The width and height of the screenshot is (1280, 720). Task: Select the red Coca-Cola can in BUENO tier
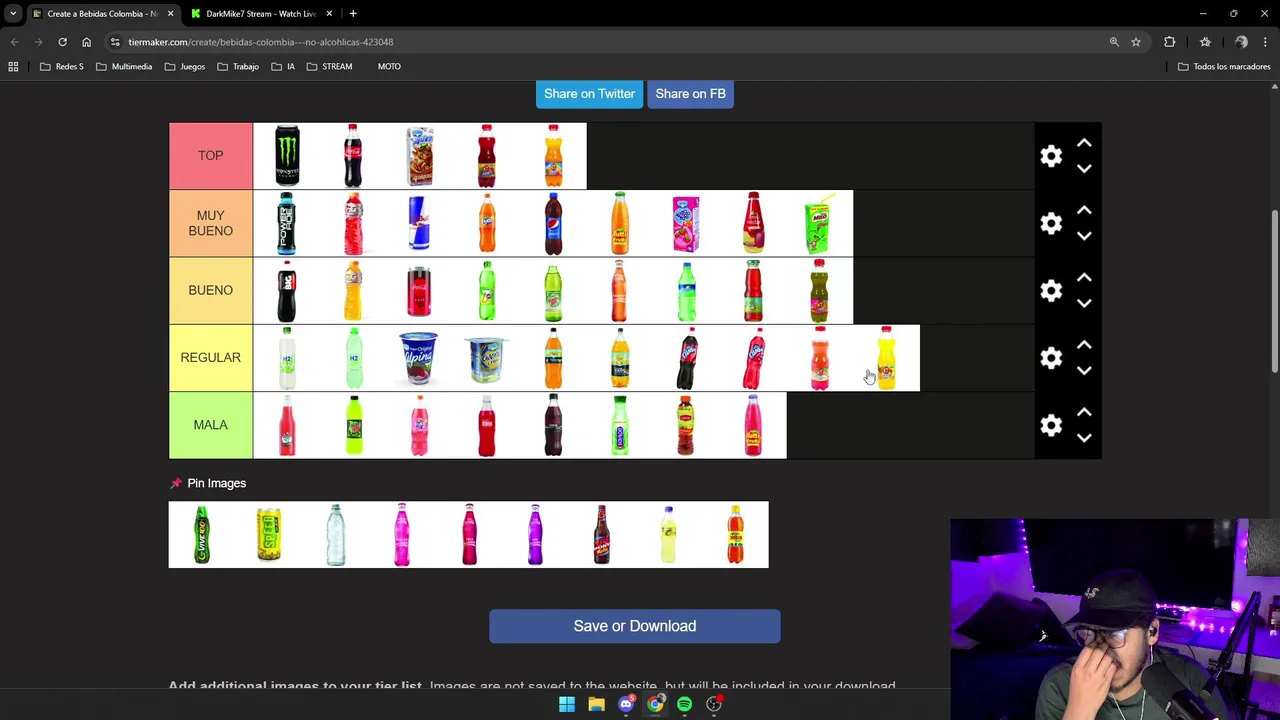(x=420, y=290)
